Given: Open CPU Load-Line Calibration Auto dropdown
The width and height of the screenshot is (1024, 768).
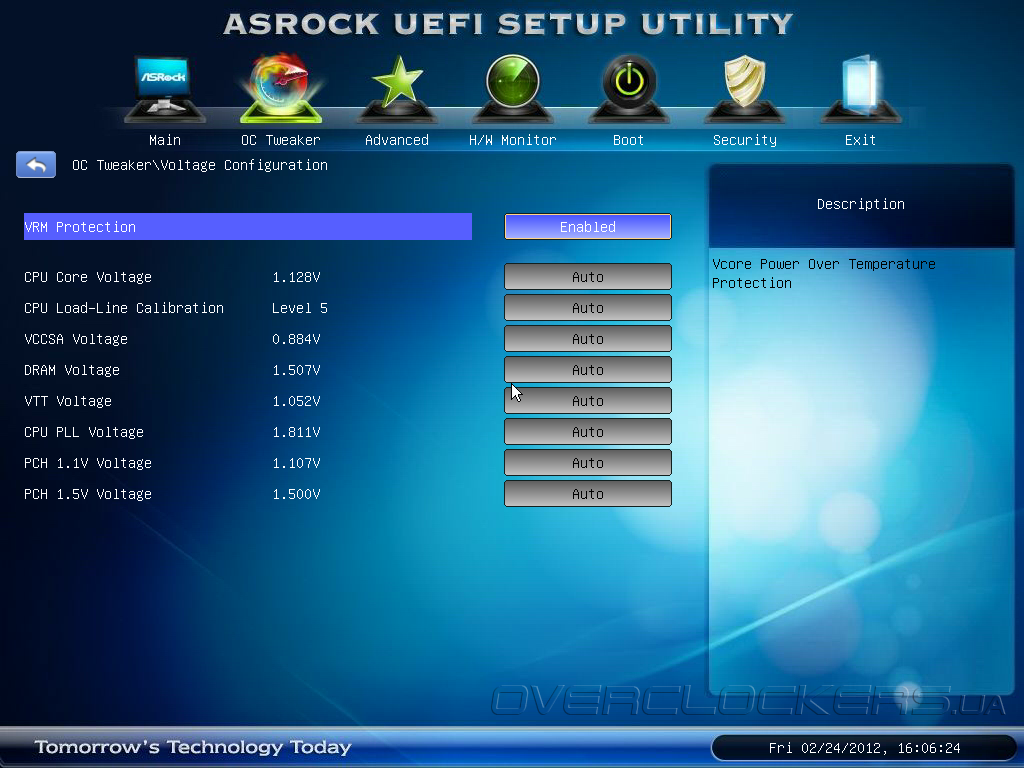Looking at the screenshot, I should [588, 308].
